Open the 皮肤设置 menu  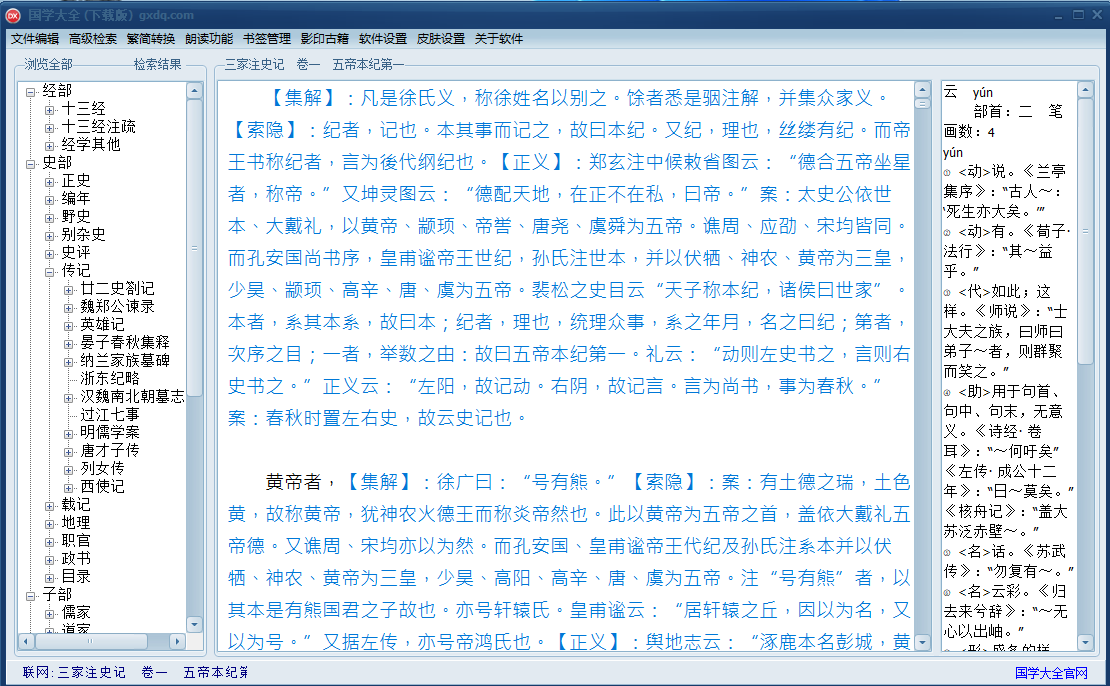click(x=441, y=39)
